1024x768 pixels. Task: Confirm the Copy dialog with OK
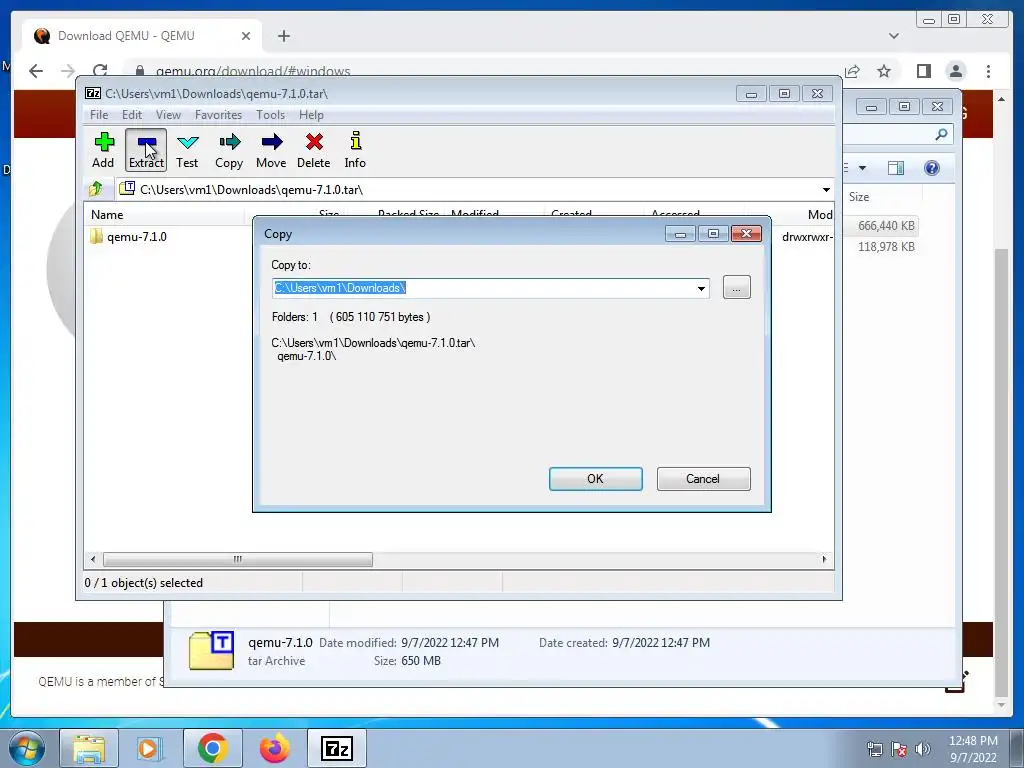(x=596, y=479)
